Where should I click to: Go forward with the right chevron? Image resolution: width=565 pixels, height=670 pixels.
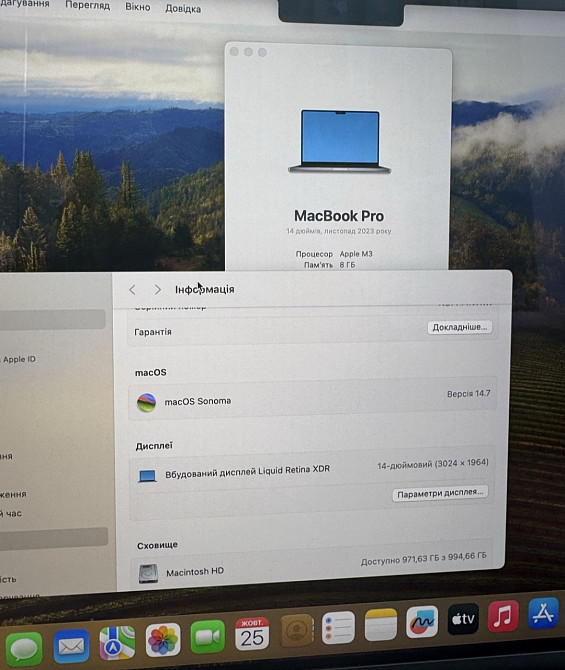[x=158, y=290]
